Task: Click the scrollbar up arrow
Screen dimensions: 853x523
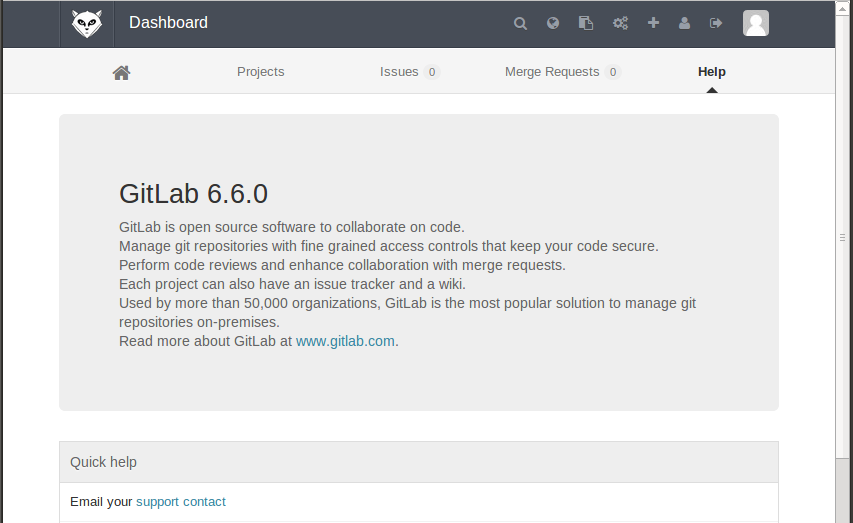Action: click(842, 8)
